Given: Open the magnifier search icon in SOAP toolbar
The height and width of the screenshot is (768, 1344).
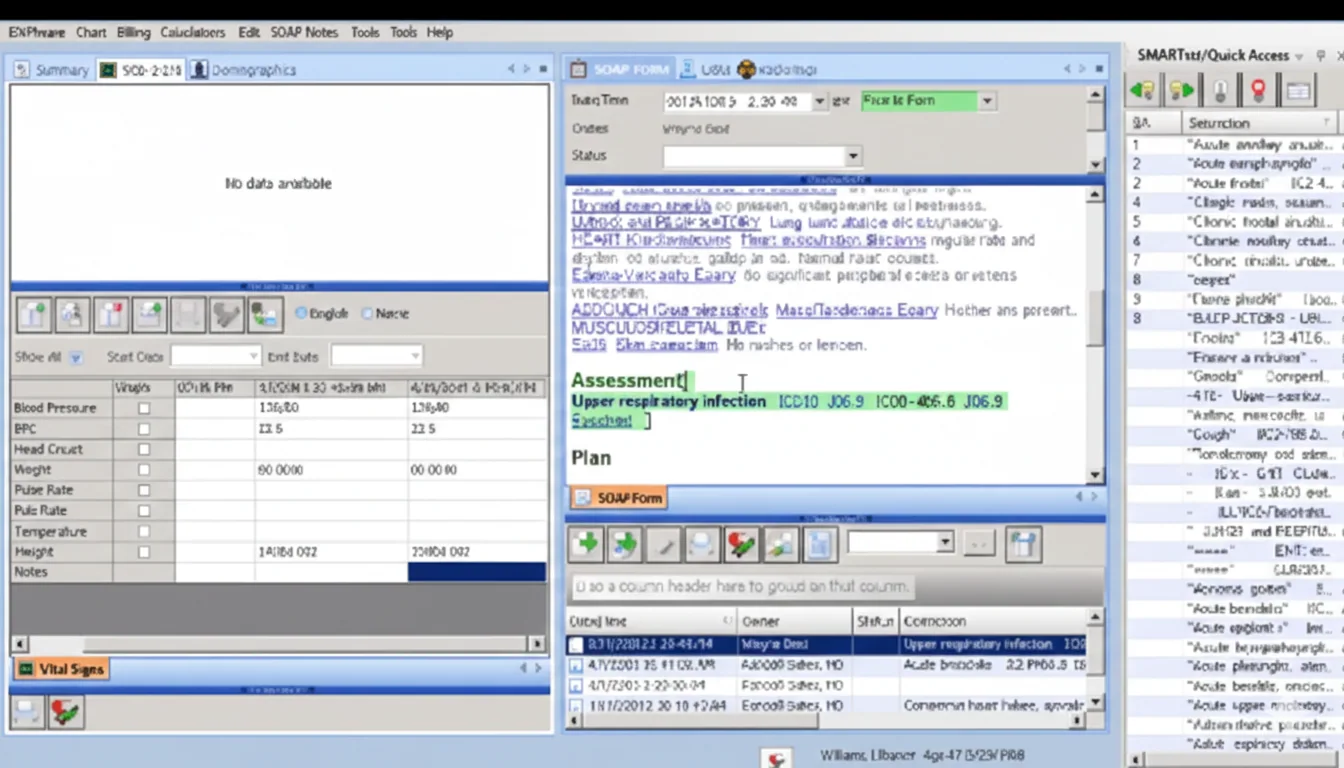Looking at the screenshot, I should [700, 543].
